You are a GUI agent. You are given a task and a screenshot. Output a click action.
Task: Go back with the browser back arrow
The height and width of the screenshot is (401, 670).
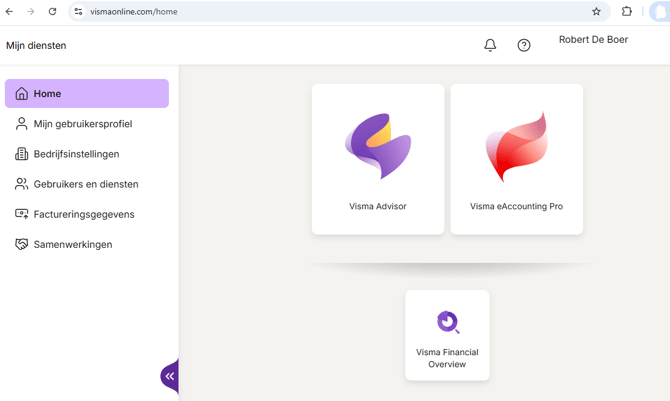(9, 12)
